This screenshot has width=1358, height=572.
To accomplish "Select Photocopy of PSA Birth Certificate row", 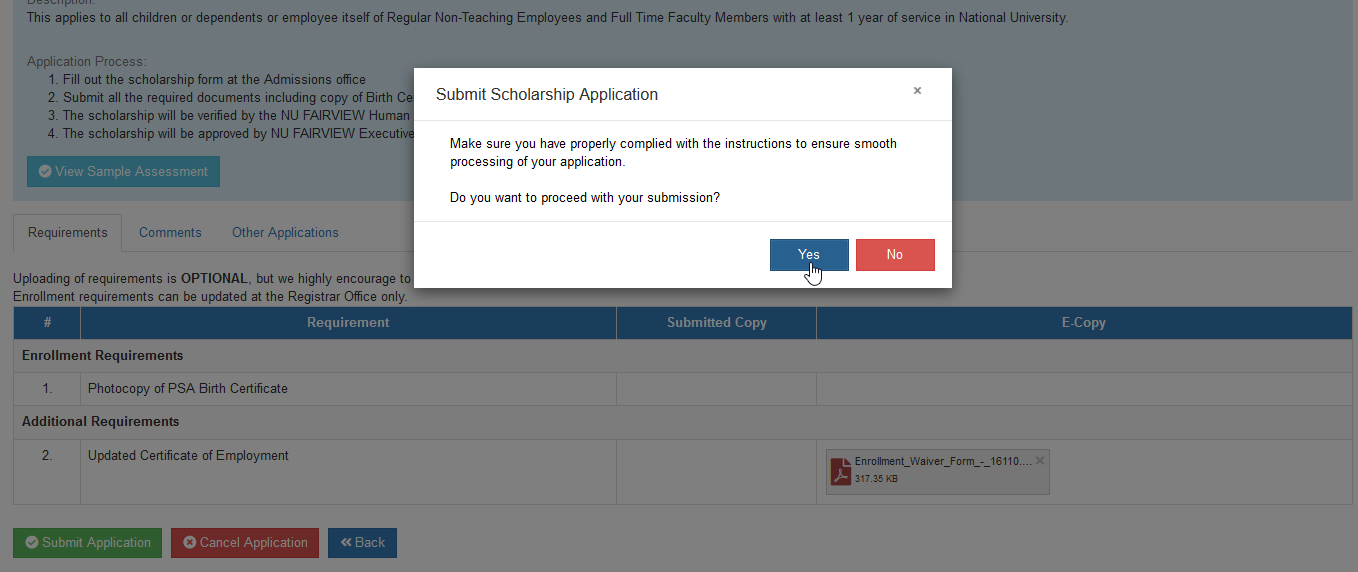I will 682,389.
